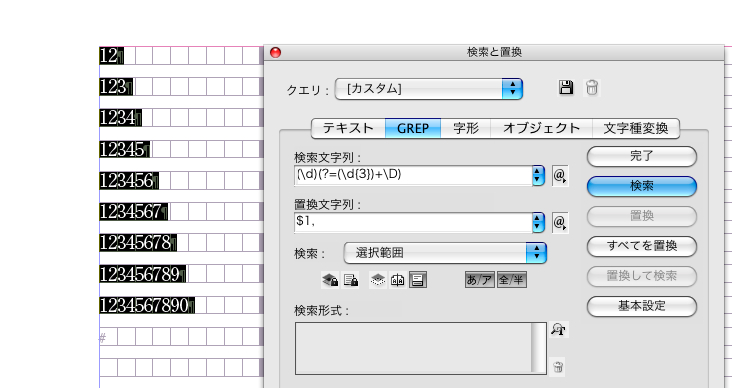Click the document line reading 123456789

(x=142, y=274)
